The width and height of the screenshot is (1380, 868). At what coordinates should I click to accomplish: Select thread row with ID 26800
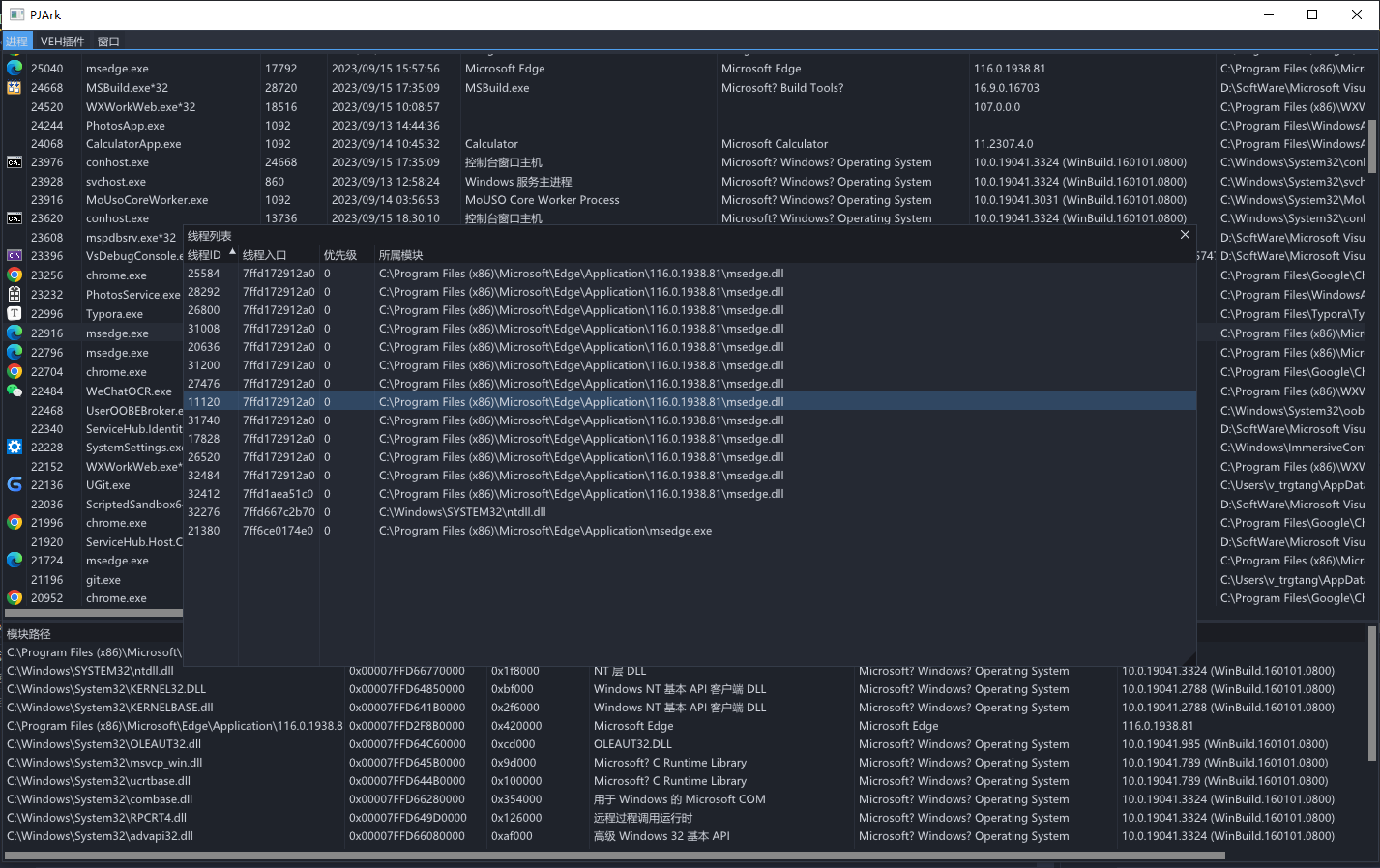pyautogui.click(x=690, y=310)
